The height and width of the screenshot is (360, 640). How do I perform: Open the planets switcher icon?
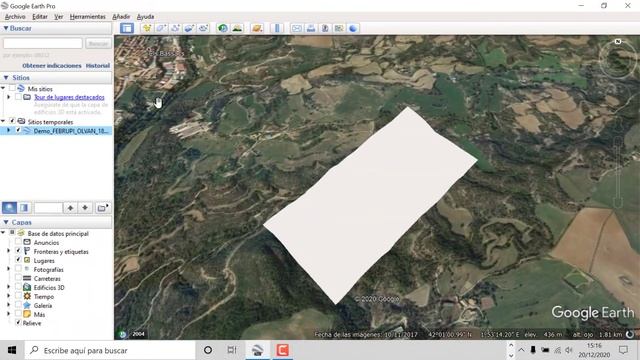pyautogui.click(x=257, y=28)
